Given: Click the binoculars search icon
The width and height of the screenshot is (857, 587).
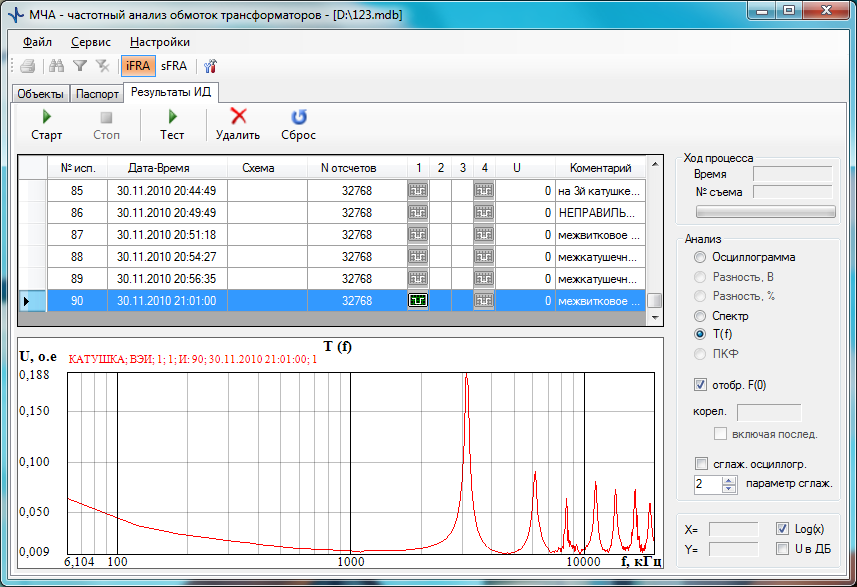Looking at the screenshot, I should point(57,66).
